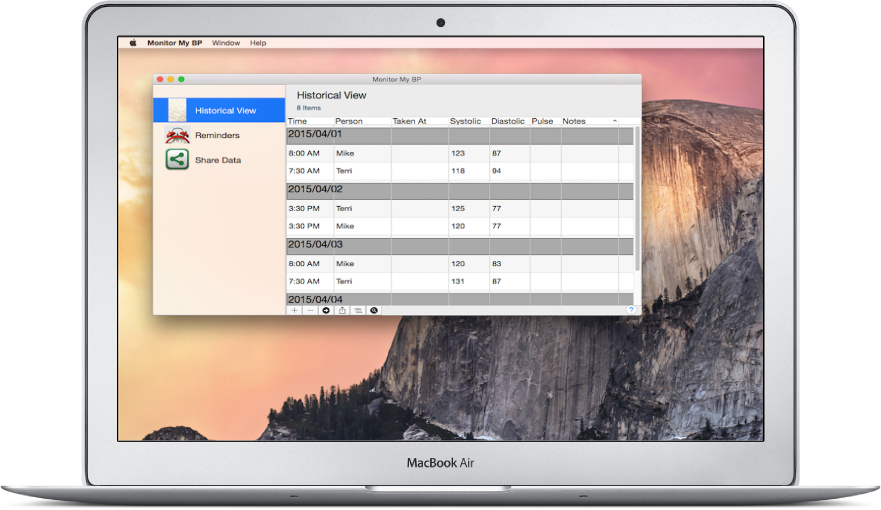The image size is (881, 510).
Task: Click systolic value 131
Action: (458, 281)
